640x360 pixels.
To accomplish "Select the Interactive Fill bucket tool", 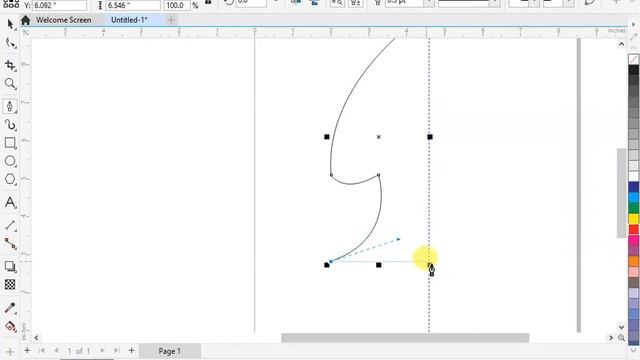I will [10, 327].
